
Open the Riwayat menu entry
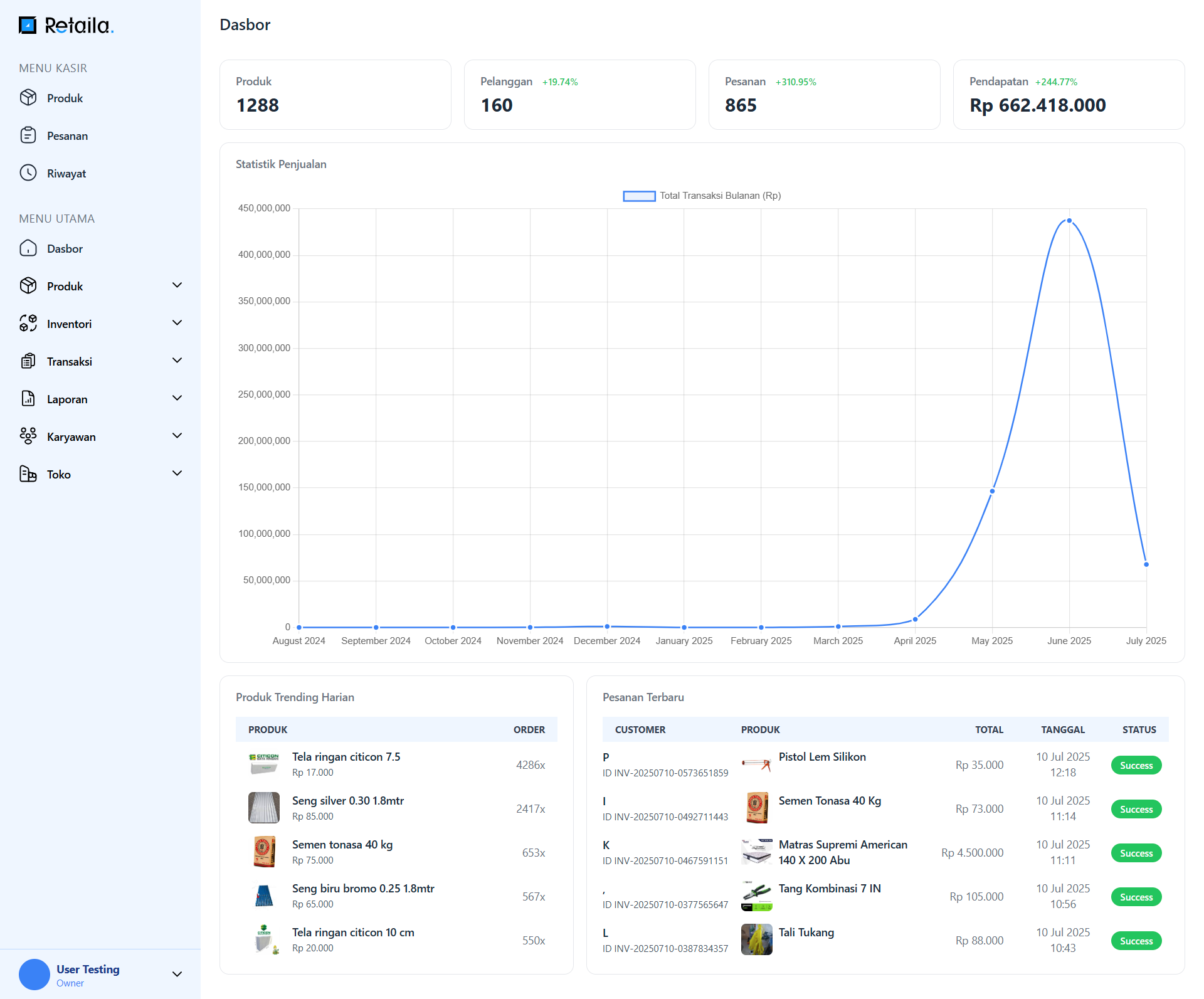(65, 173)
